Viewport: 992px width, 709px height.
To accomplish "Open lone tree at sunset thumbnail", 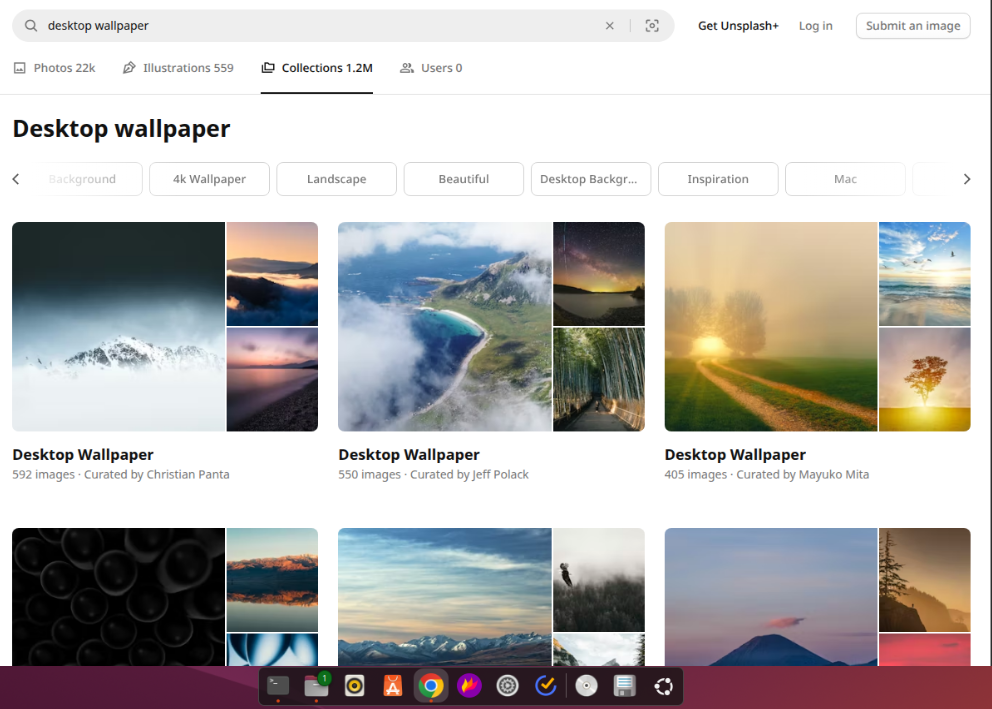I will 924,379.
